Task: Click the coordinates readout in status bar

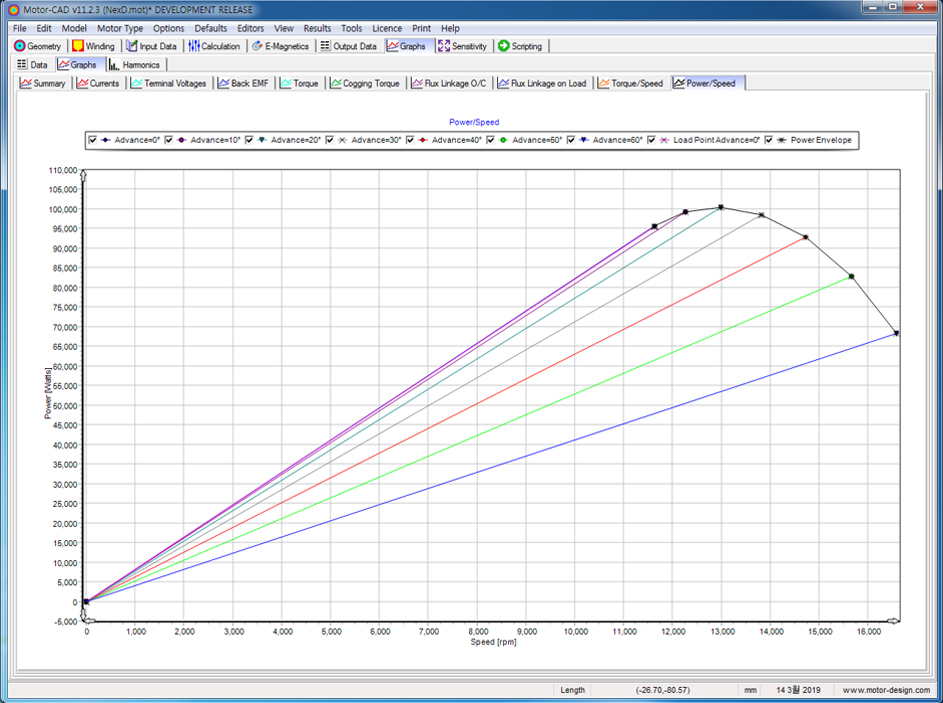Action: click(x=662, y=690)
